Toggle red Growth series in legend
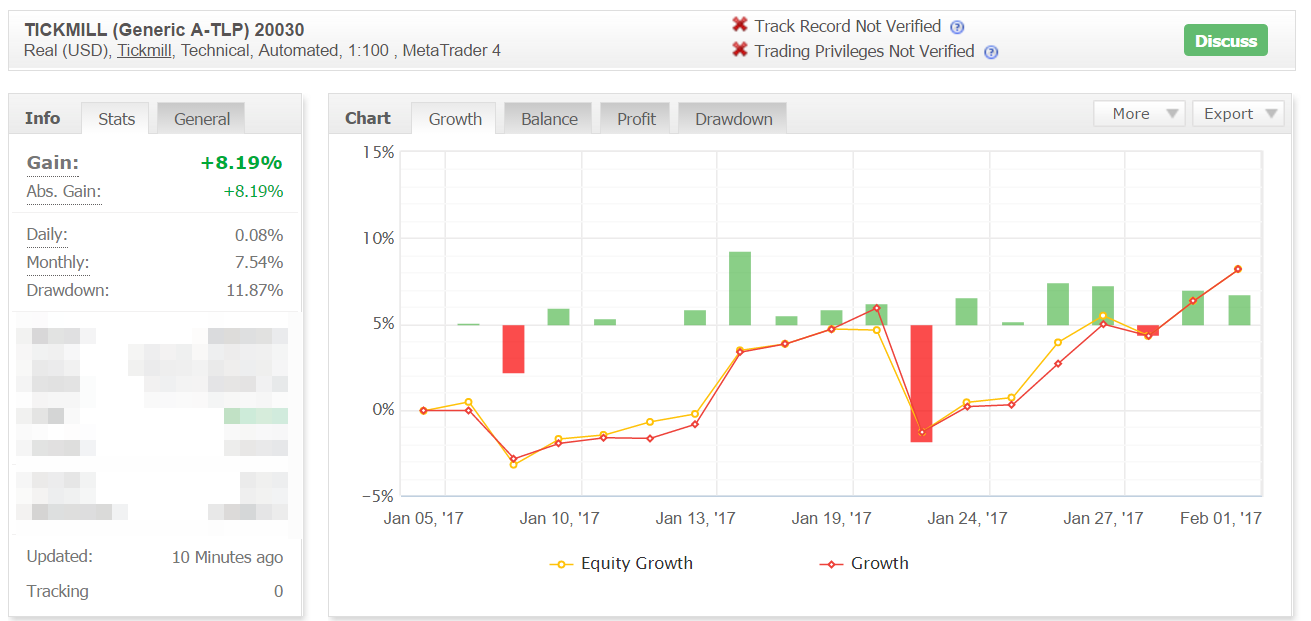Image resolution: width=1311 pixels, height=621 pixels. 865,563
